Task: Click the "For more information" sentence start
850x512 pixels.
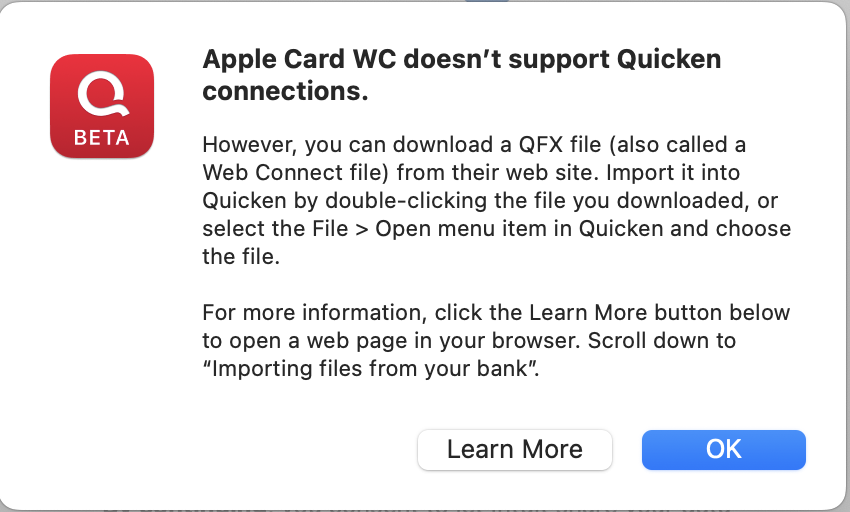Action: [x=311, y=313]
